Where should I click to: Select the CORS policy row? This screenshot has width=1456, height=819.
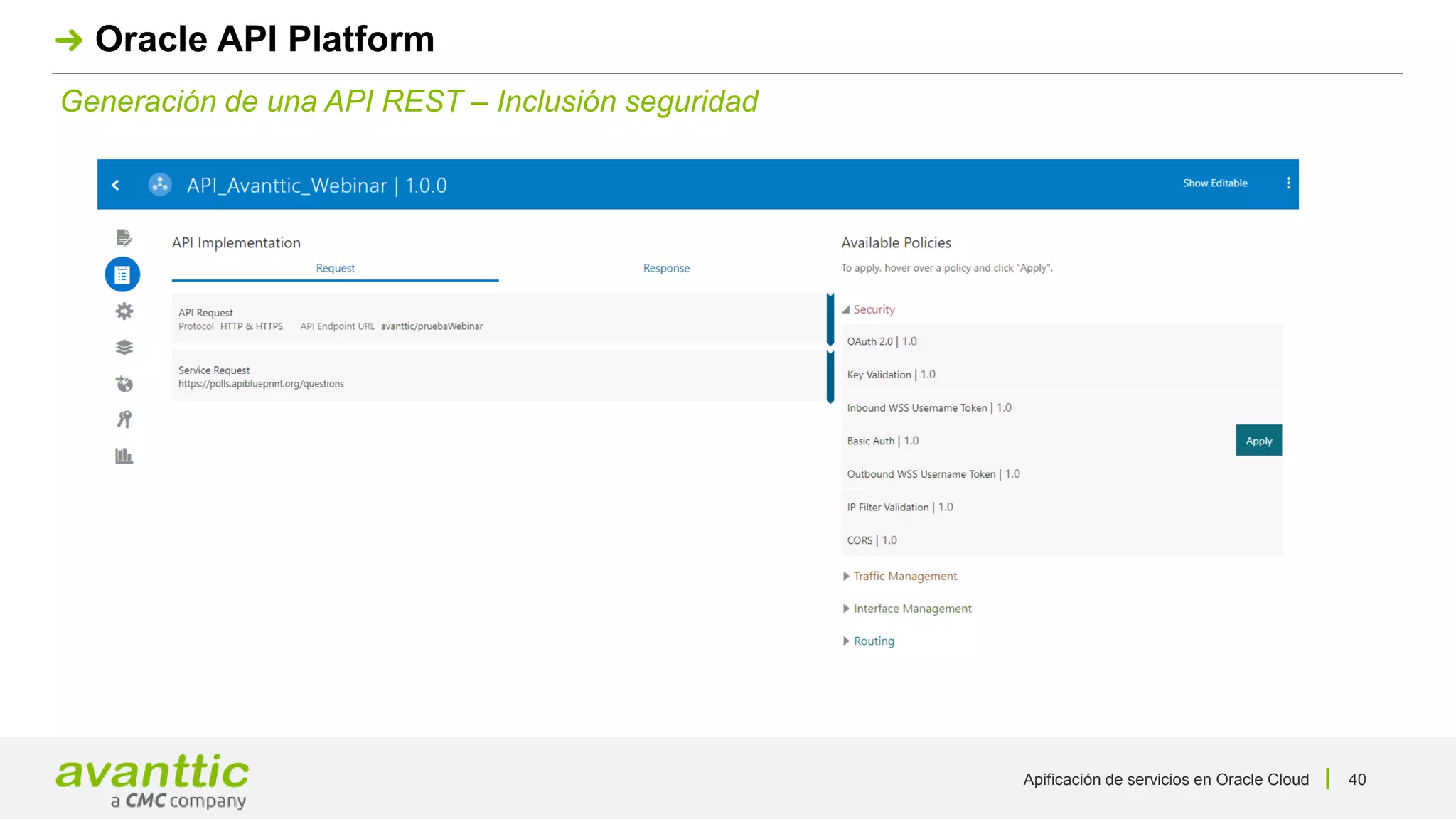[1061, 540]
